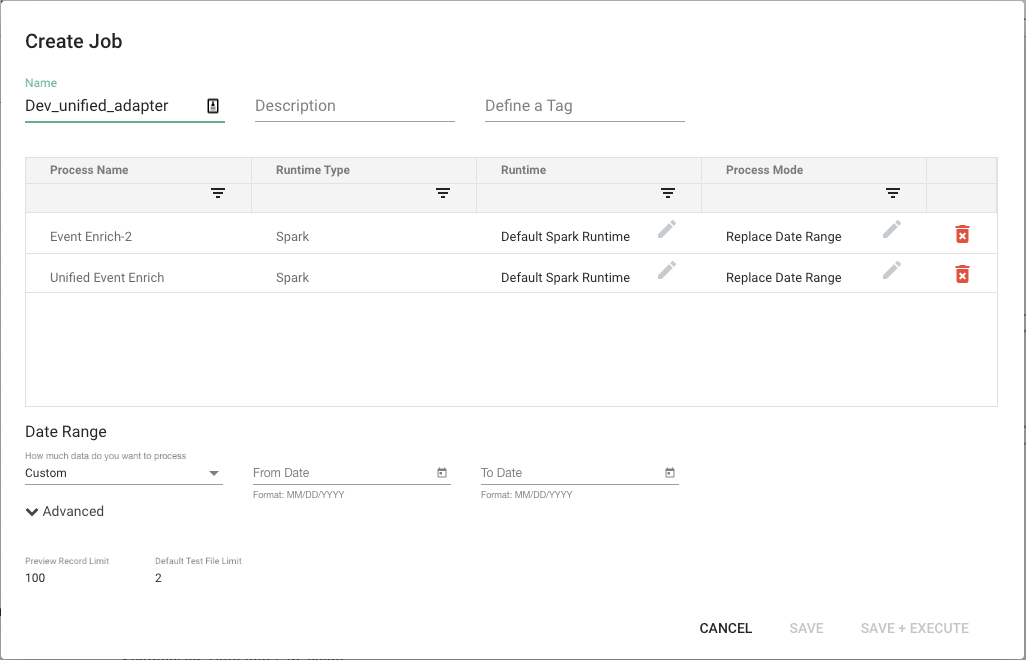Delete the Unified Event Enrich row

pos(962,275)
